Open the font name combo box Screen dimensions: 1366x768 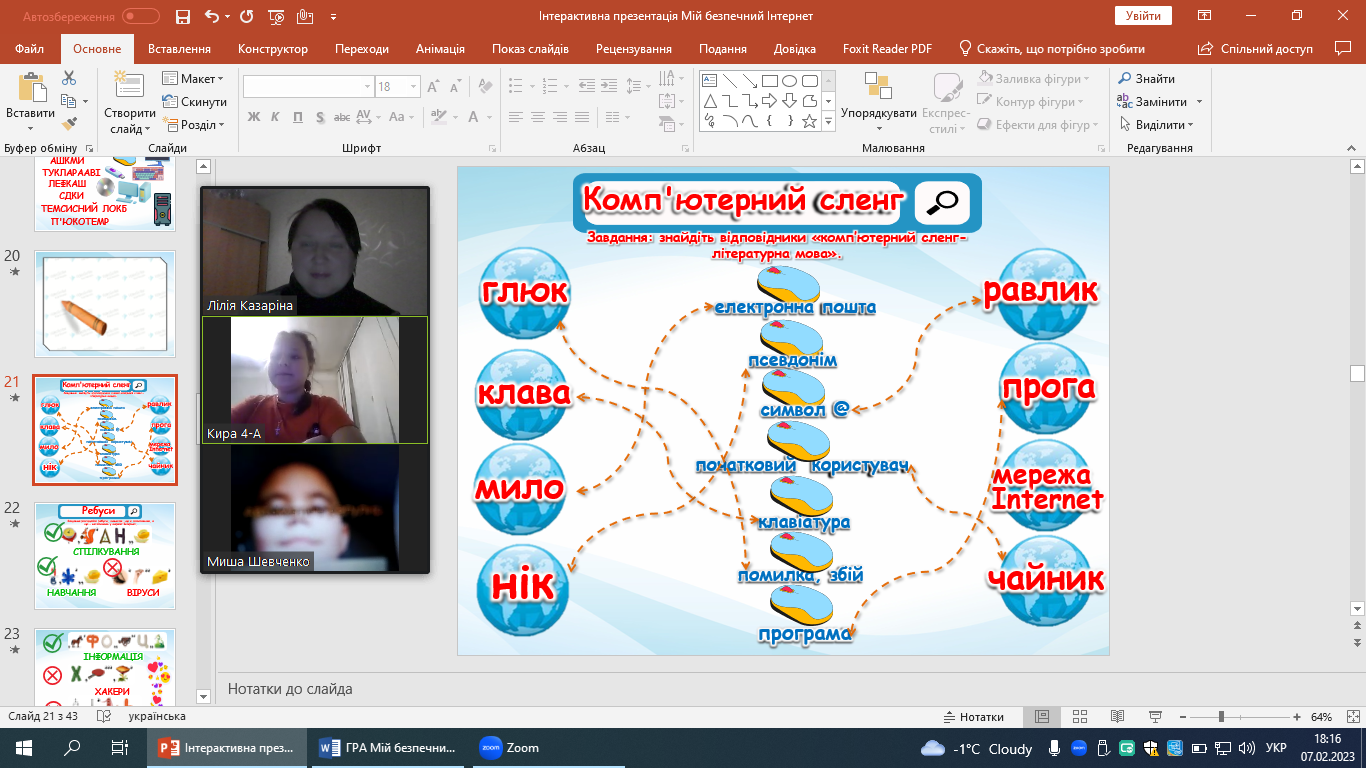coord(308,87)
